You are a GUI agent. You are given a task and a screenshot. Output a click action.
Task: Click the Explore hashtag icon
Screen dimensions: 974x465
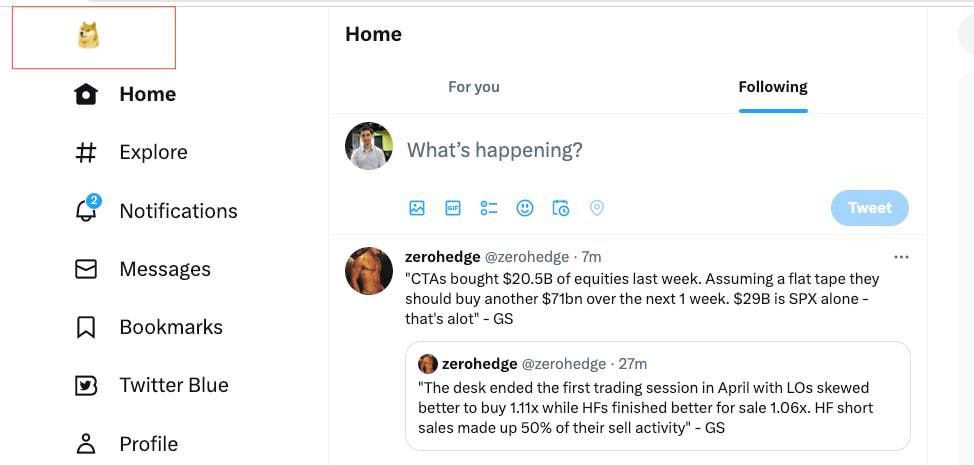pyautogui.click(x=86, y=152)
